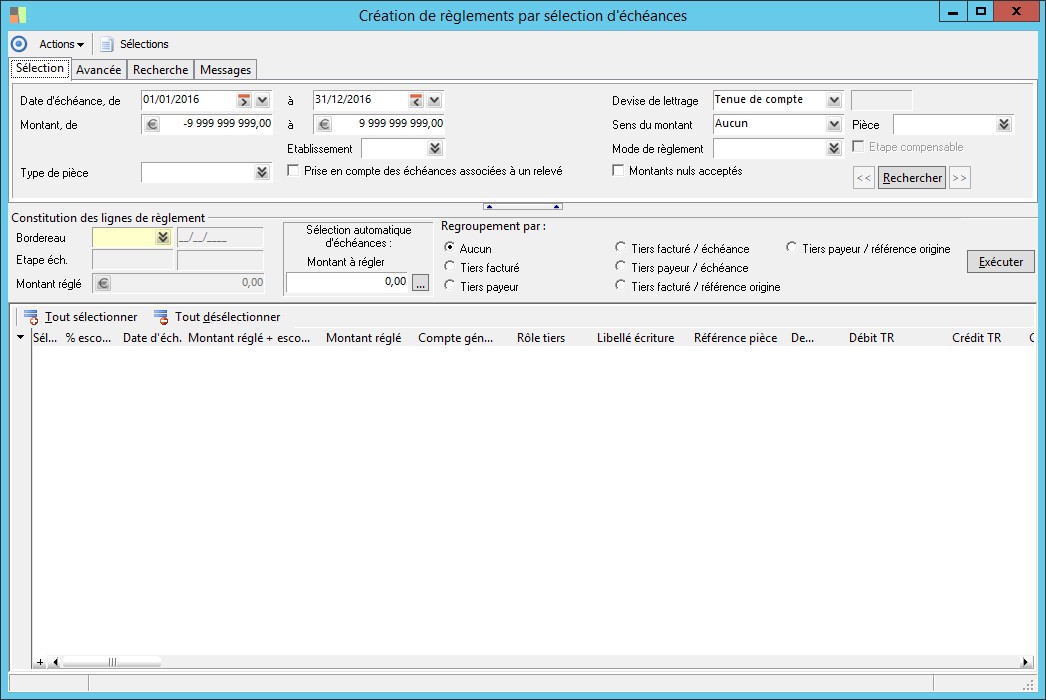Click into the Montant à régler field
Viewport: 1046px width, 700px height.
(347, 283)
